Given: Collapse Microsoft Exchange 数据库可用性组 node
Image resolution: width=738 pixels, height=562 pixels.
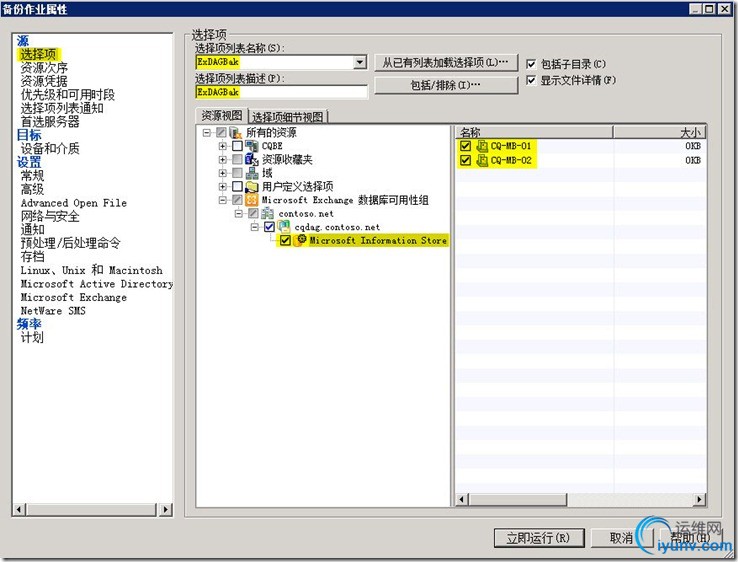Looking at the screenshot, I should click(x=223, y=200).
